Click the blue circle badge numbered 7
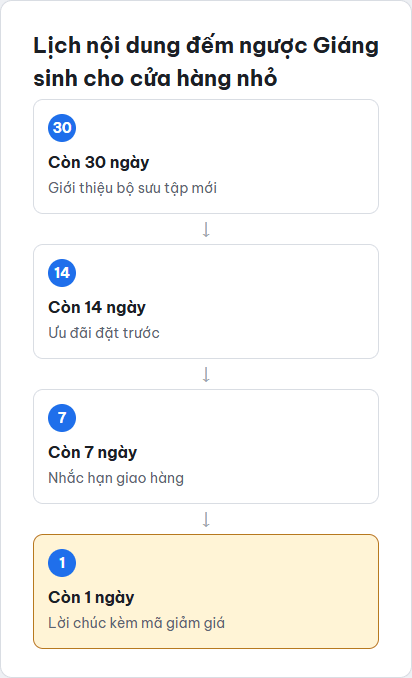 coord(62,418)
